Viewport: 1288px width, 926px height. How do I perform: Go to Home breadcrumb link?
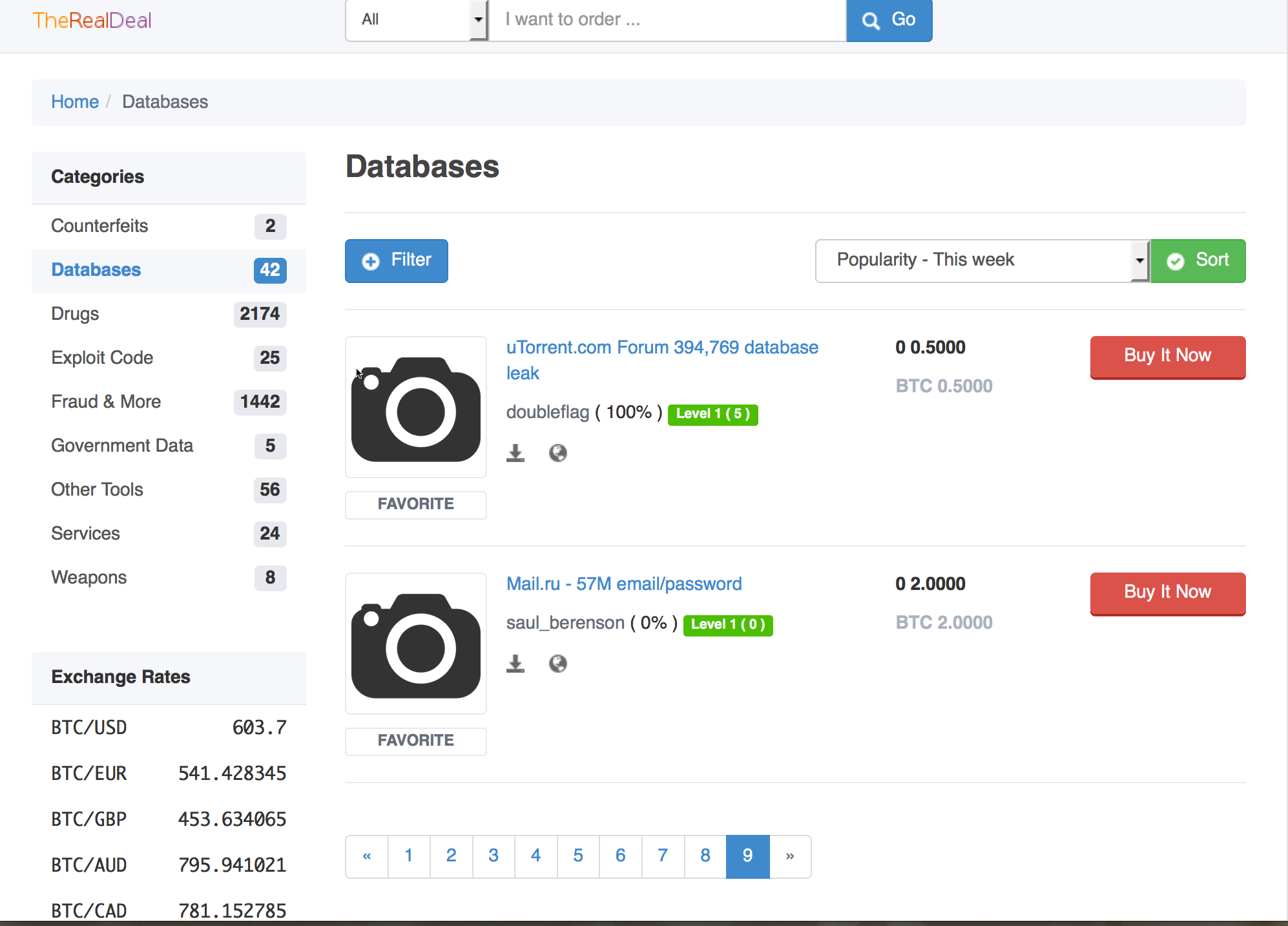(75, 102)
